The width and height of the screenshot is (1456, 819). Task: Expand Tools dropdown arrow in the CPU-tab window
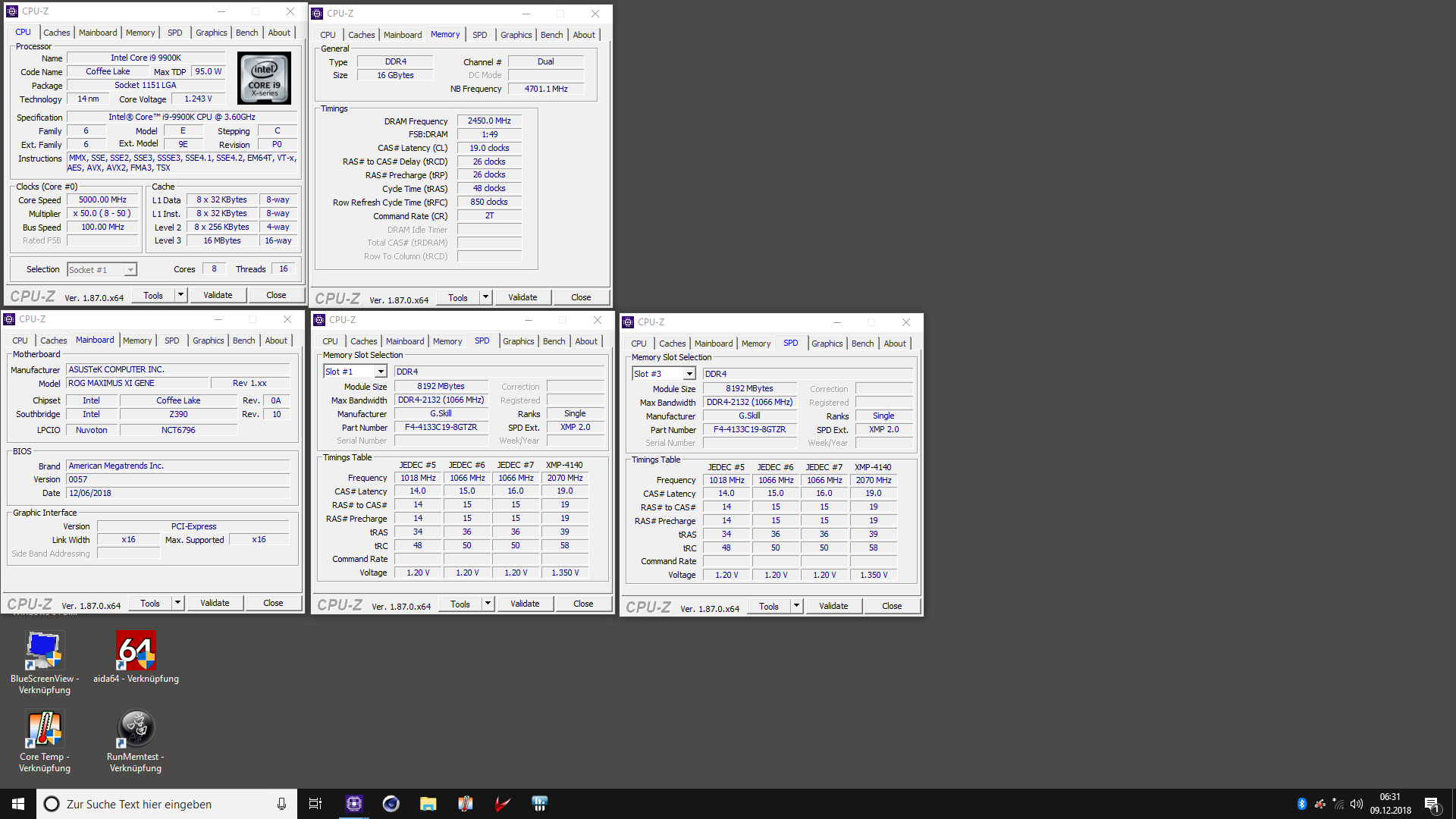pos(180,295)
